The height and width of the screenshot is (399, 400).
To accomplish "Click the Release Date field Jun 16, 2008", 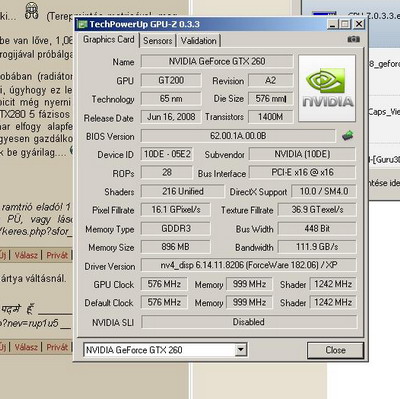I will [x=171, y=117].
